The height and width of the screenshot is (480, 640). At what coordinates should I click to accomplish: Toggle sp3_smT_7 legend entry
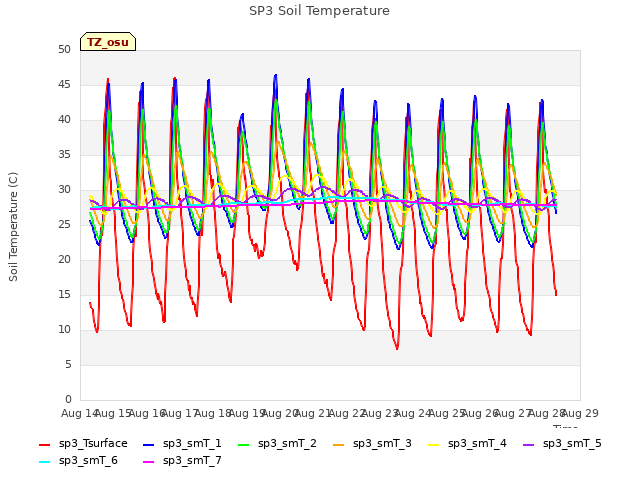click(182, 461)
